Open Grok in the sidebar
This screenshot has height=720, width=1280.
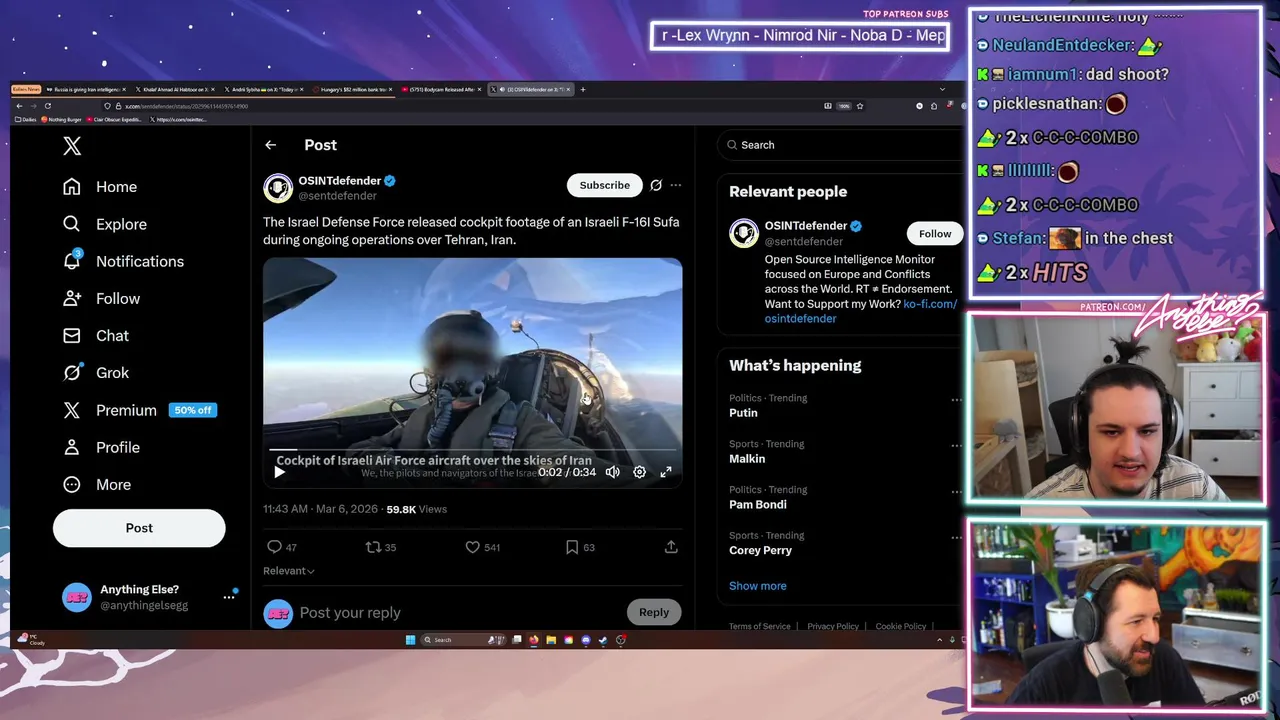(96, 372)
